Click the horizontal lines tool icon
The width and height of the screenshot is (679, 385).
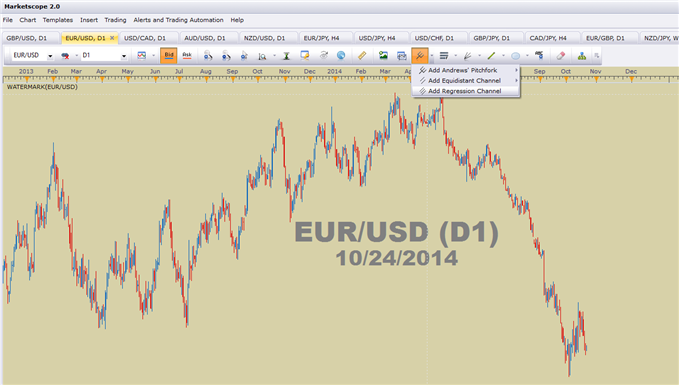[444, 55]
